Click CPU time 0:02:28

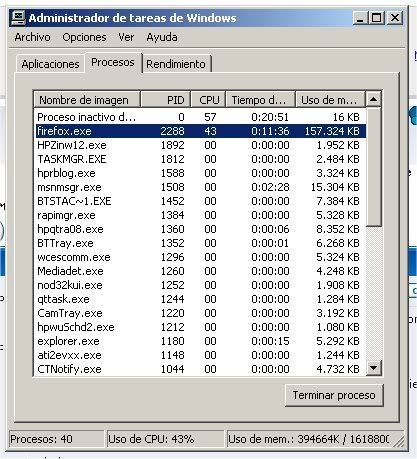coord(270,187)
